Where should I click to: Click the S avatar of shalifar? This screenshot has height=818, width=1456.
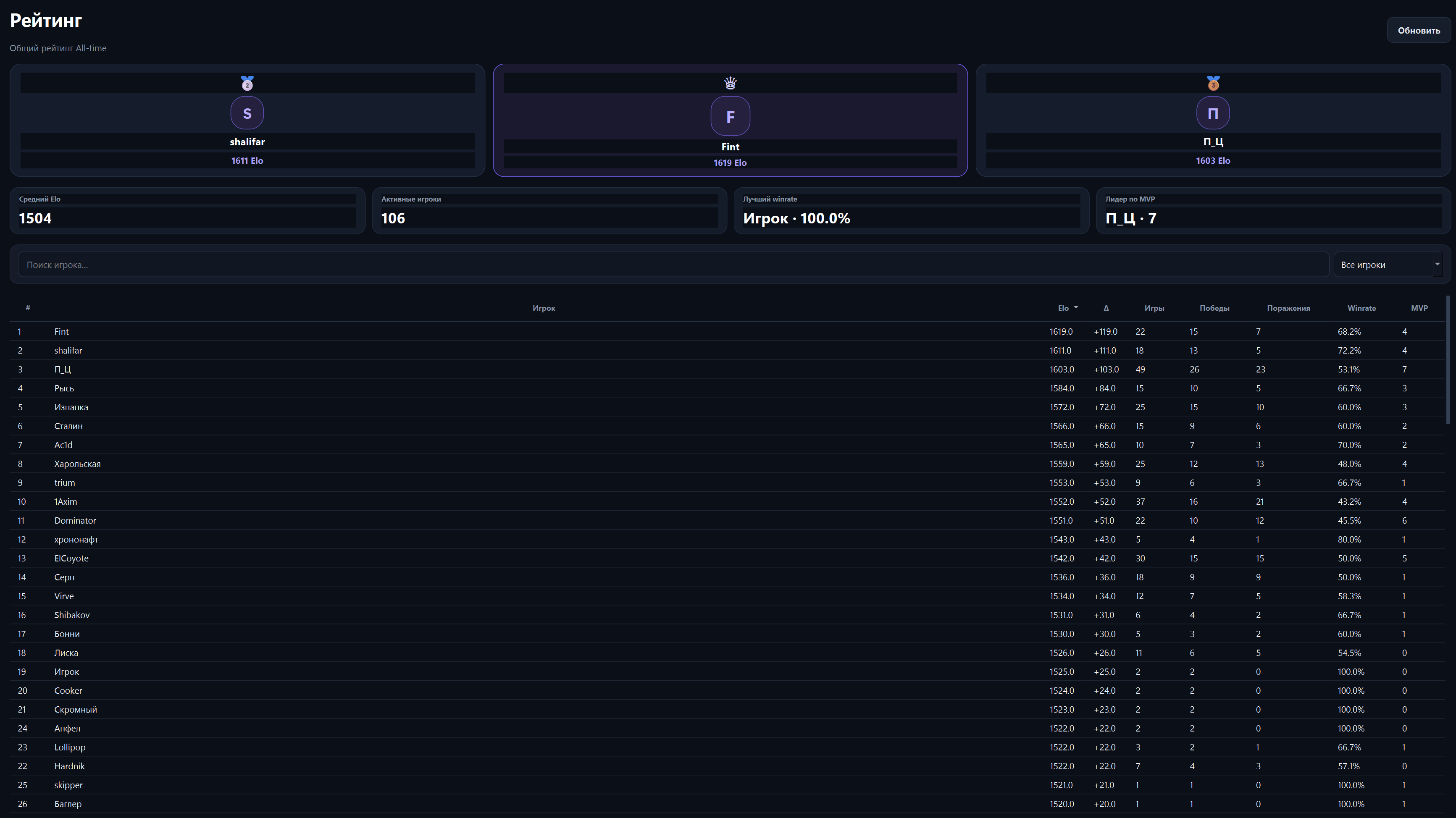pyautogui.click(x=247, y=113)
